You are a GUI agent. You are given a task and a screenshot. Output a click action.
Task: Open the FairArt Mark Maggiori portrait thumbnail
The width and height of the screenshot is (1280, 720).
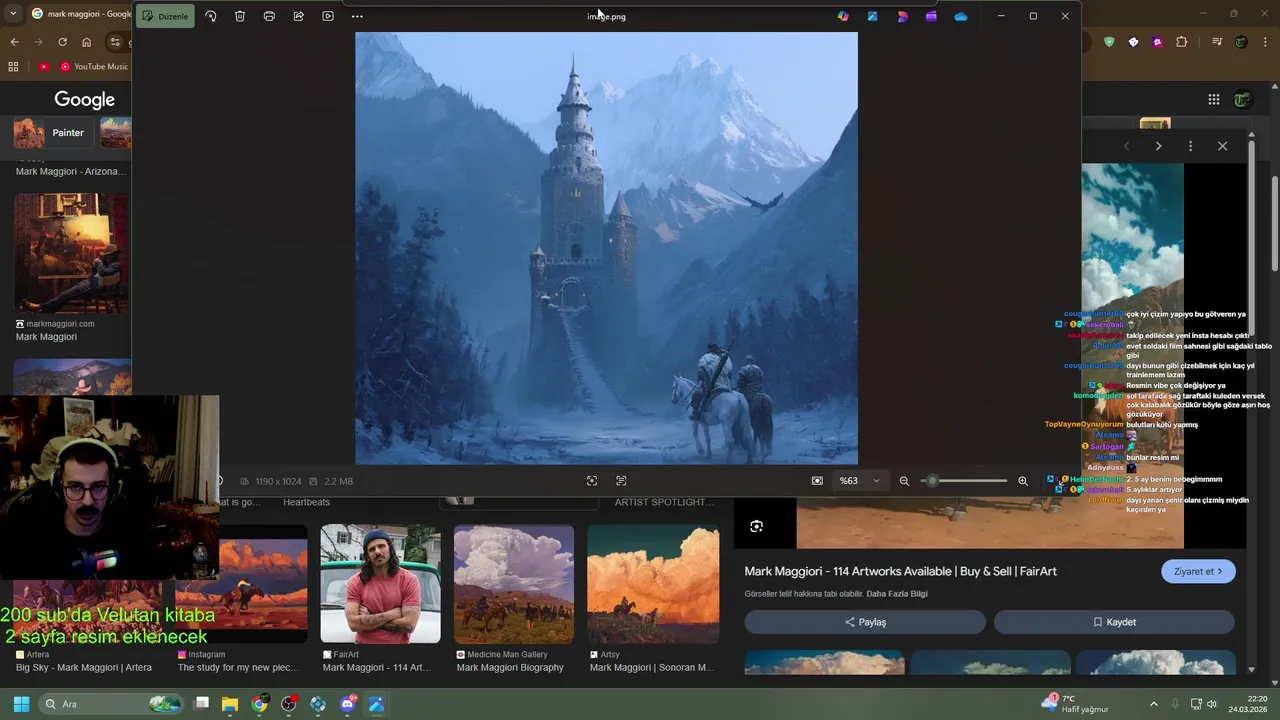pyautogui.click(x=380, y=584)
